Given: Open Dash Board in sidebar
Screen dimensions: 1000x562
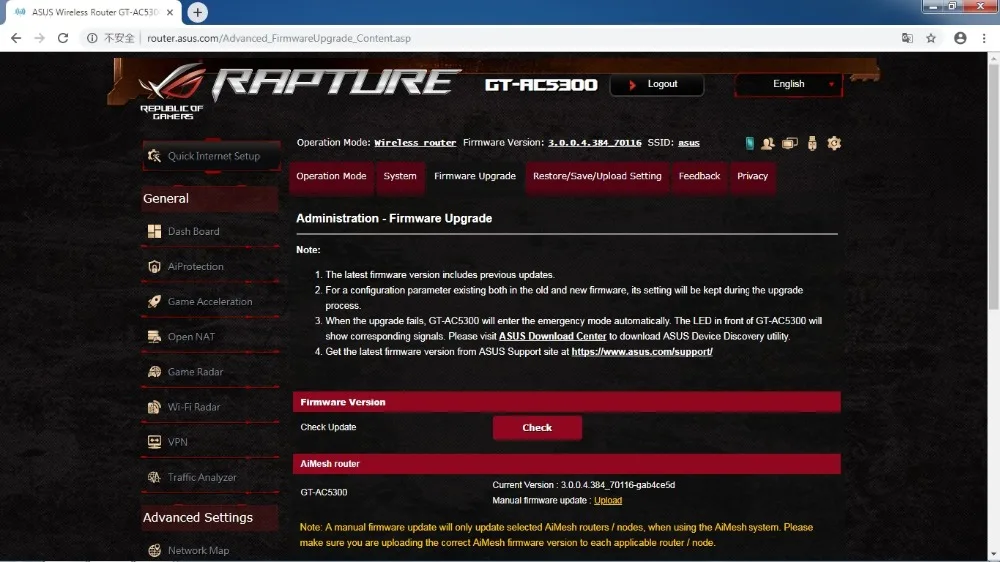Looking at the screenshot, I should (x=210, y=231).
